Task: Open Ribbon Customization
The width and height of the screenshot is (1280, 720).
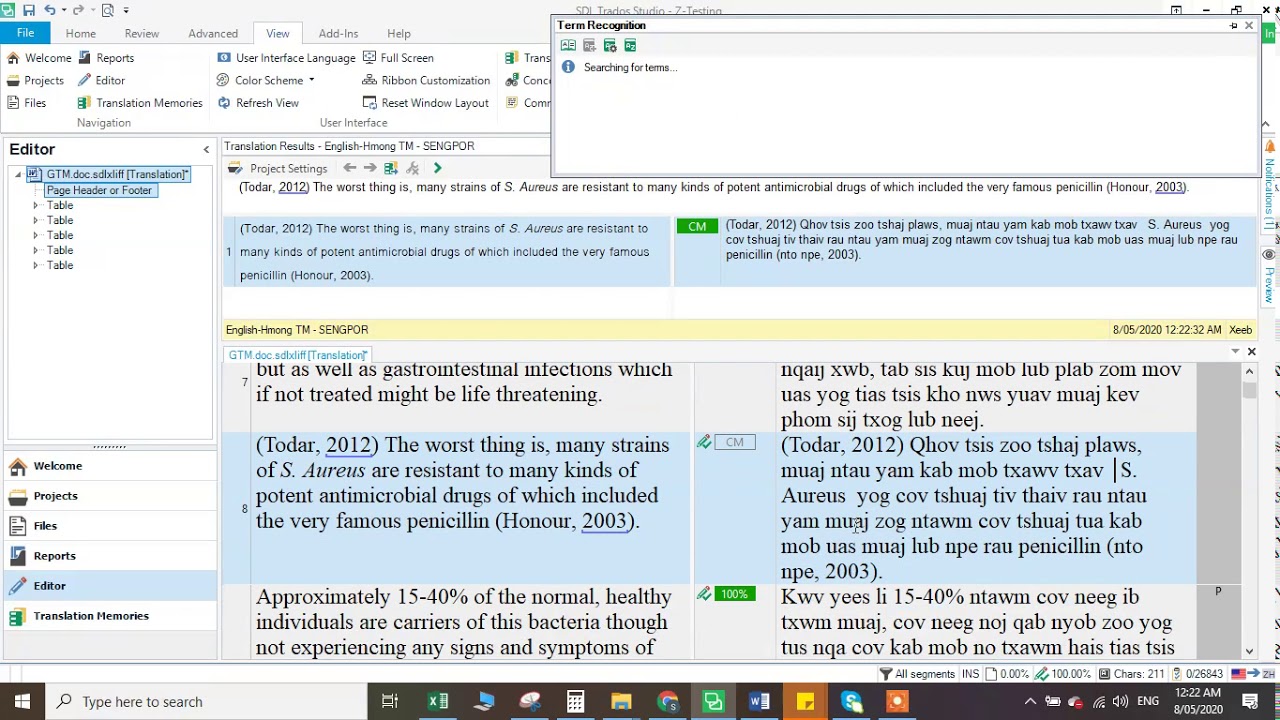Action: pyautogui.click(x=427, y=80)
